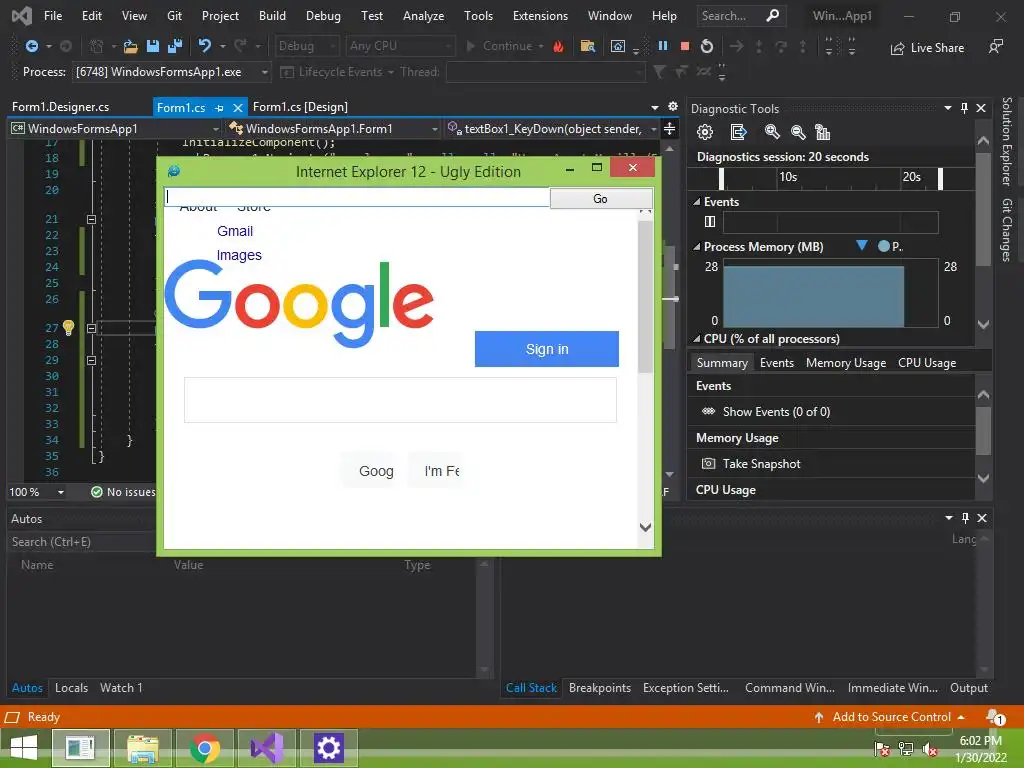The height and width of the screenshot is (768, 1024).
Task: Switch to CPU Usage tab in Diagnostic Tools
Action: (x=927, y=363)
